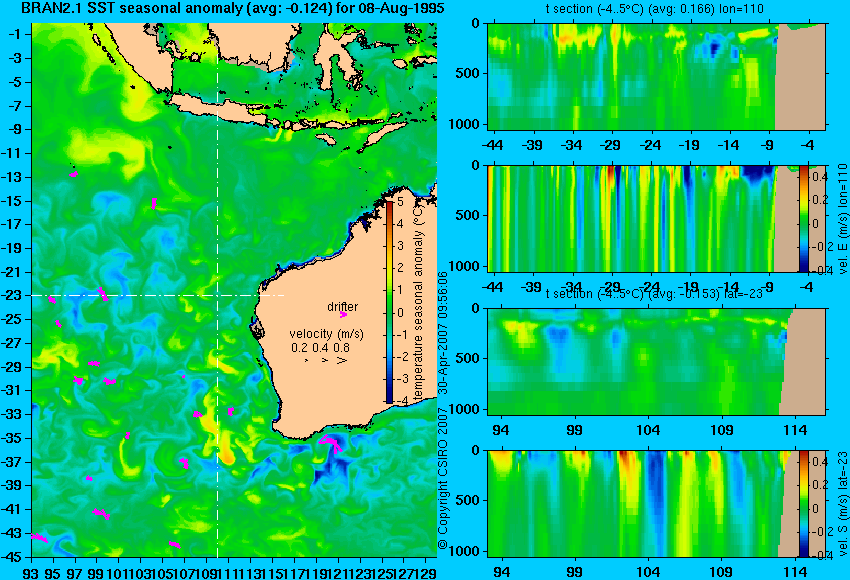Click the horizontal dash-dot section line at latitude -23
The image size is (850, 580).
click(x=158, y=295)
